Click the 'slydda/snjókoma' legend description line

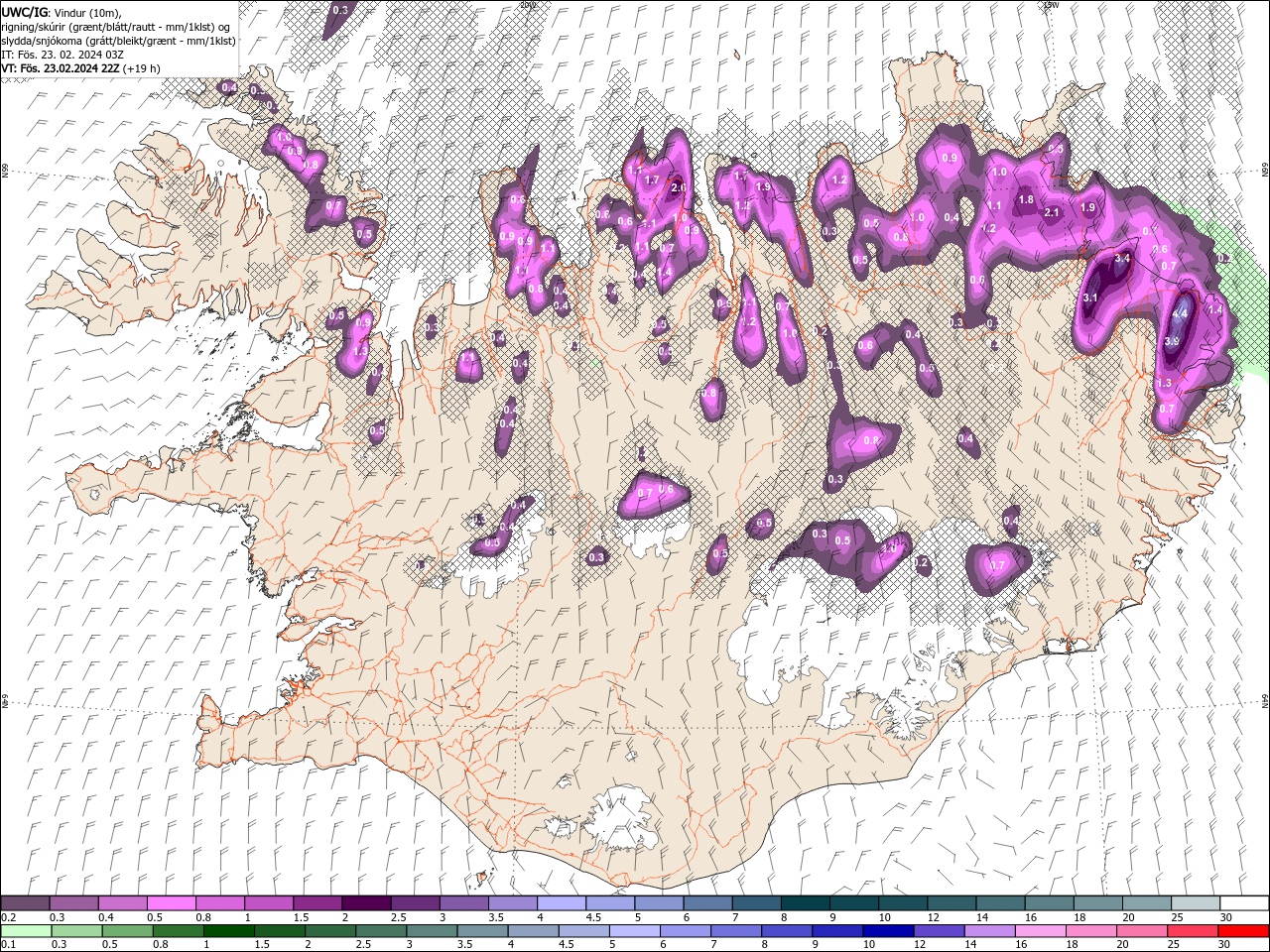(x=119, y=41)
